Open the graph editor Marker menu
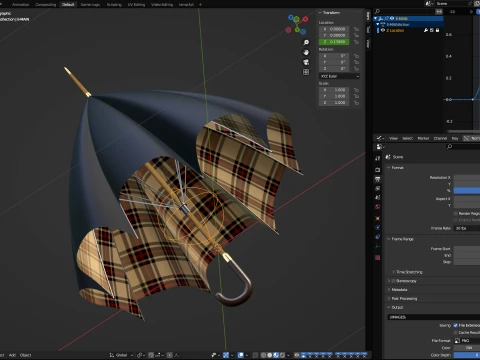This screenshot has width=480, height=360. click(423, 138)
